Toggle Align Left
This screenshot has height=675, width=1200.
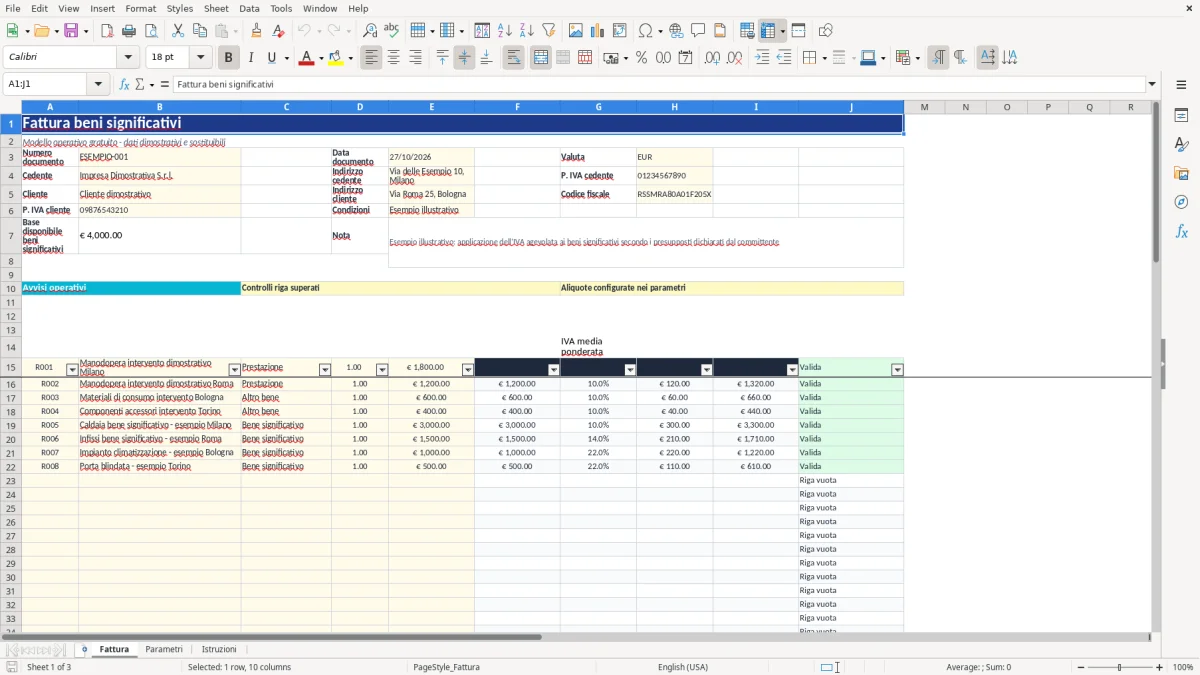click(x=371, y=58)
